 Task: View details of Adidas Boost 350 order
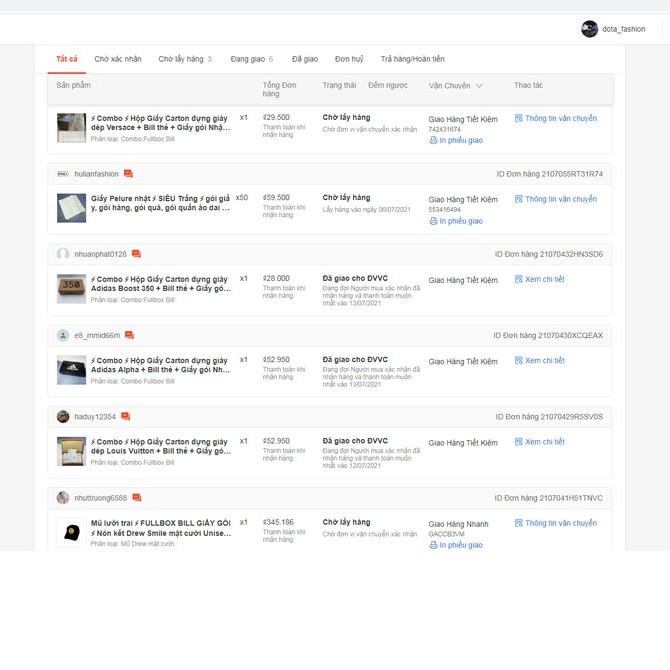(x=544, y=280)
